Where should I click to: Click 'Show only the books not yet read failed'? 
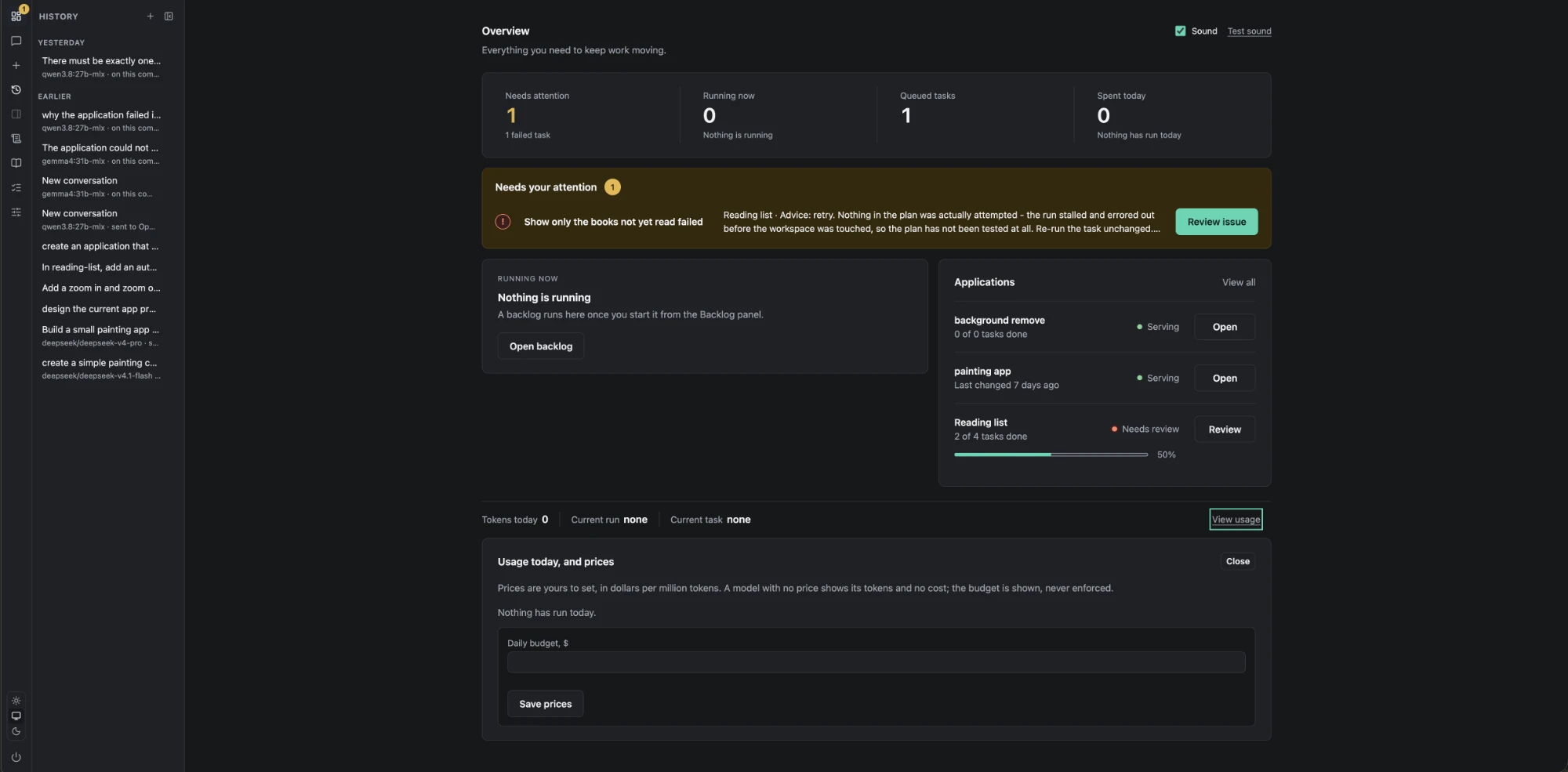click(x=613, y=222)
